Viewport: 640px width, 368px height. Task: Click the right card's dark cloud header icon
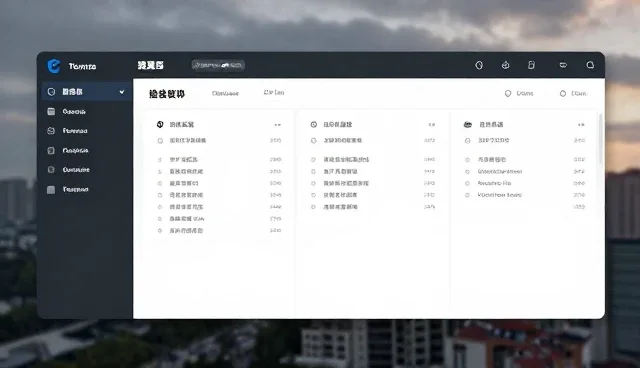(x=468, y=124)
